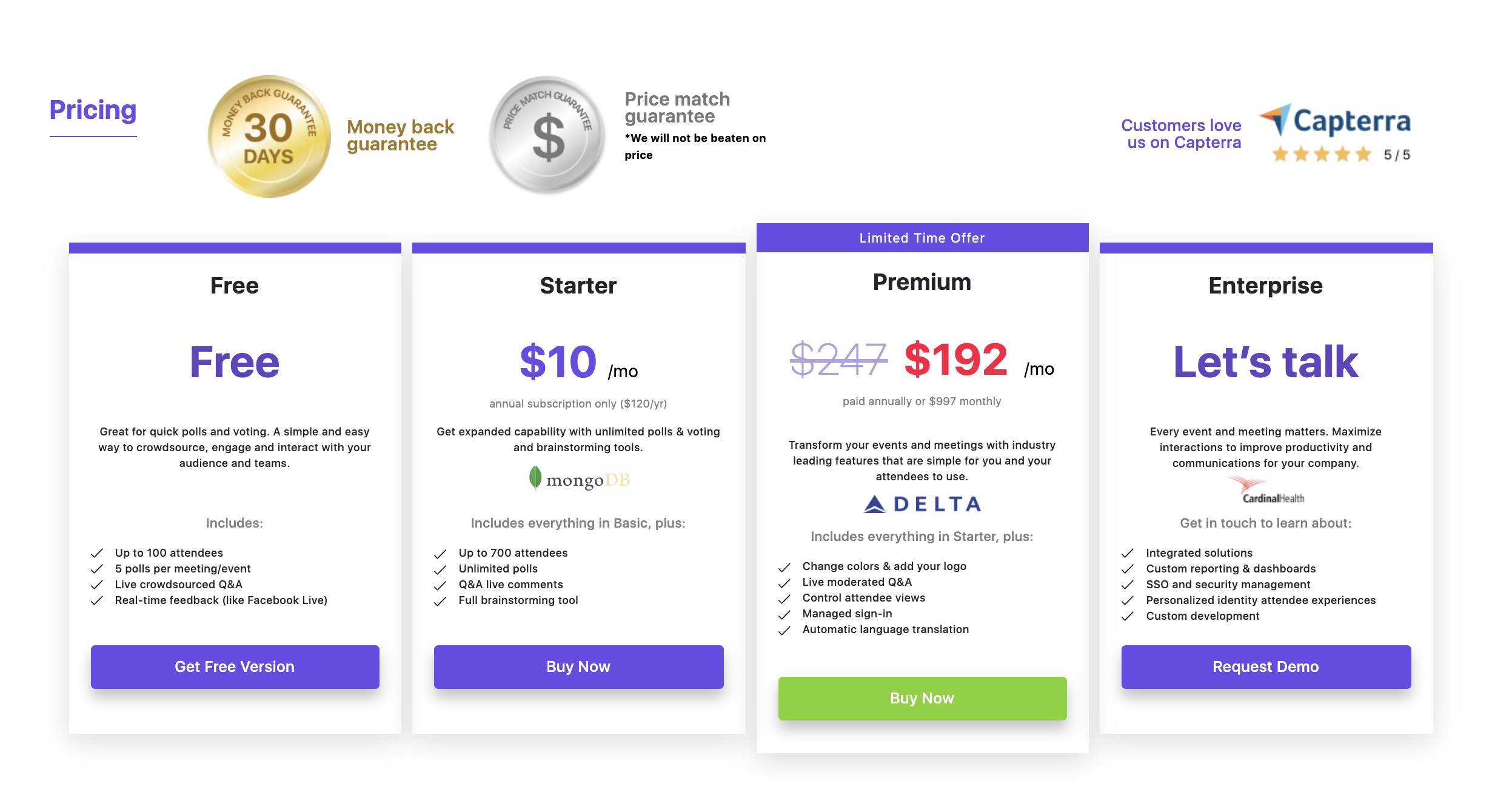Click the CardinalHealth logo in Enterprise plan
The image size is (1512, 792).
pos(1265,490)
